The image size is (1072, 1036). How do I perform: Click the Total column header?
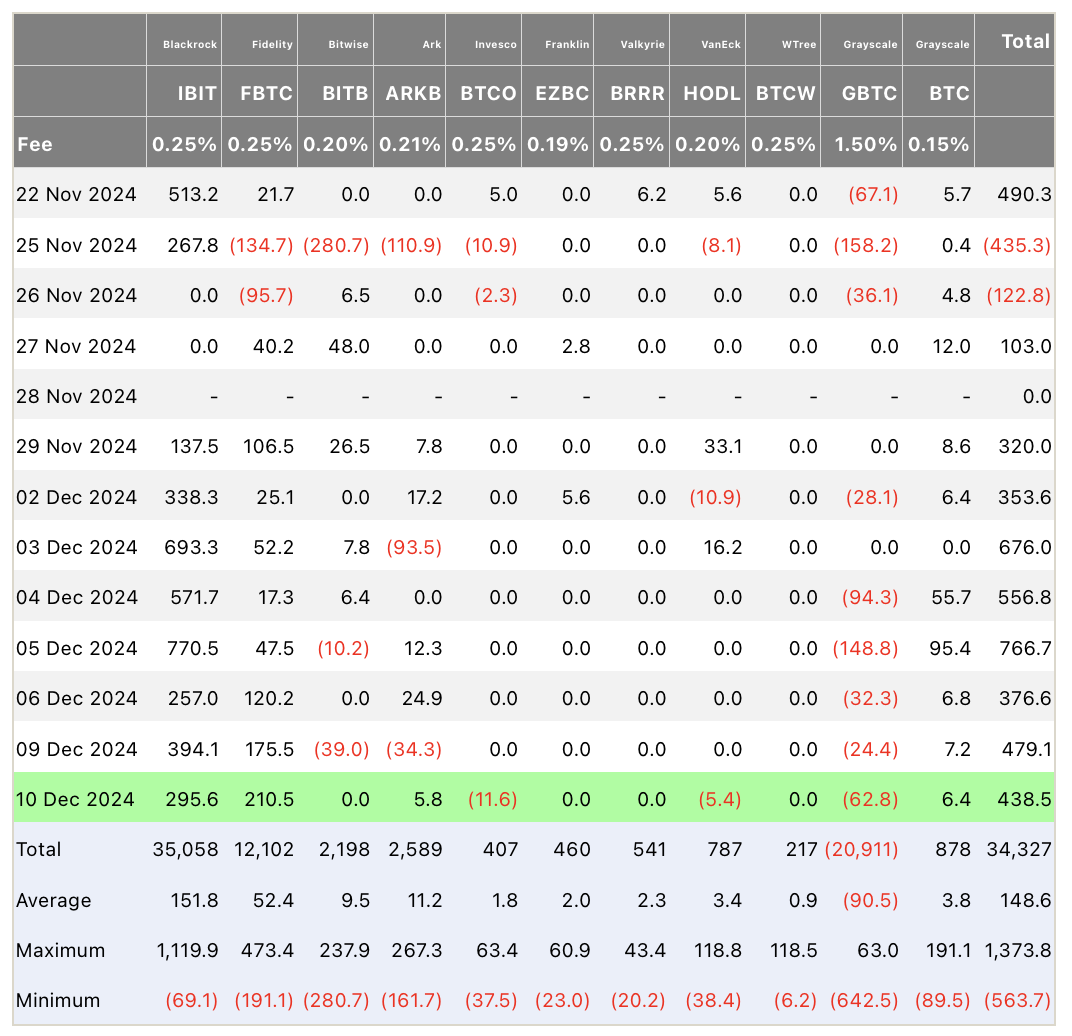[1026, 42]
